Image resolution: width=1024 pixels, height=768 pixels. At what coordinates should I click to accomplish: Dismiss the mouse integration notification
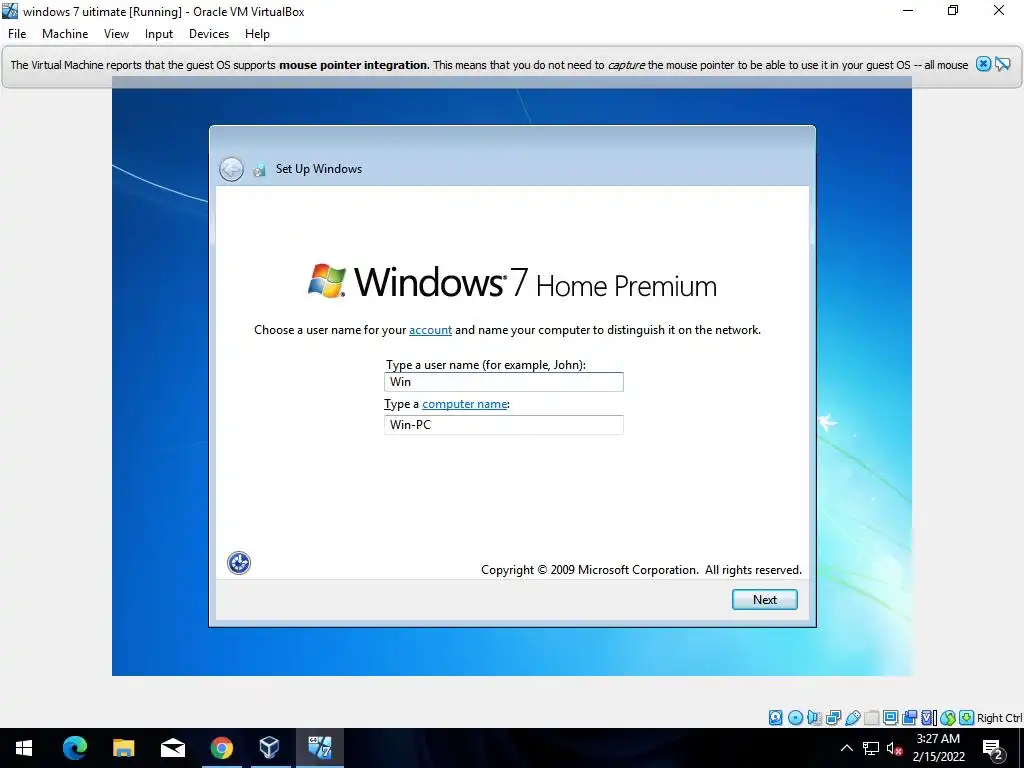983,64
